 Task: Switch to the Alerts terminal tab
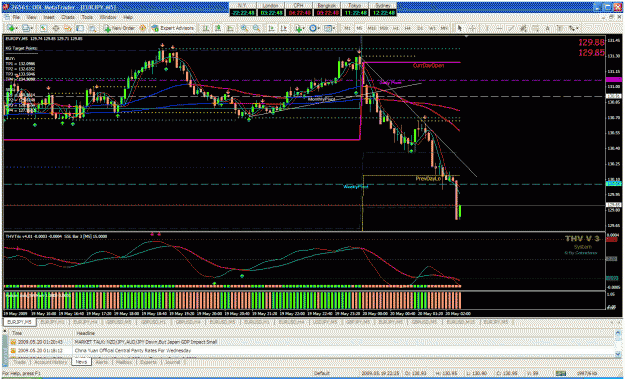point(102,362)
